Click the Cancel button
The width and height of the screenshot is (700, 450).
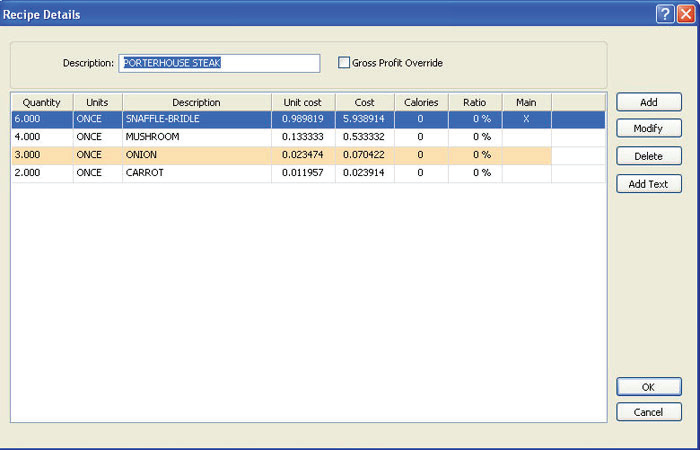tap(648, 412)
